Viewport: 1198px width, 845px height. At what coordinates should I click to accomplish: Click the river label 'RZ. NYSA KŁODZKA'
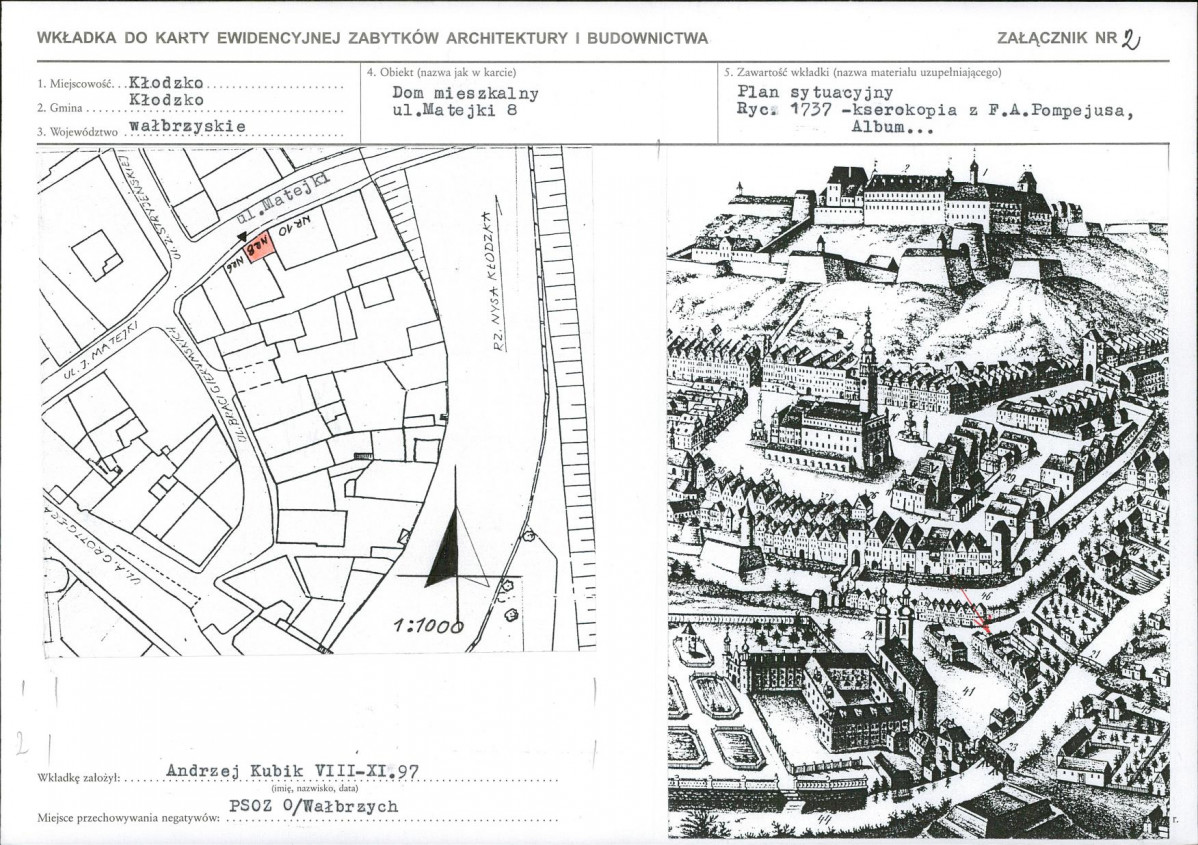pyautogui.click(x=497, y=280)
